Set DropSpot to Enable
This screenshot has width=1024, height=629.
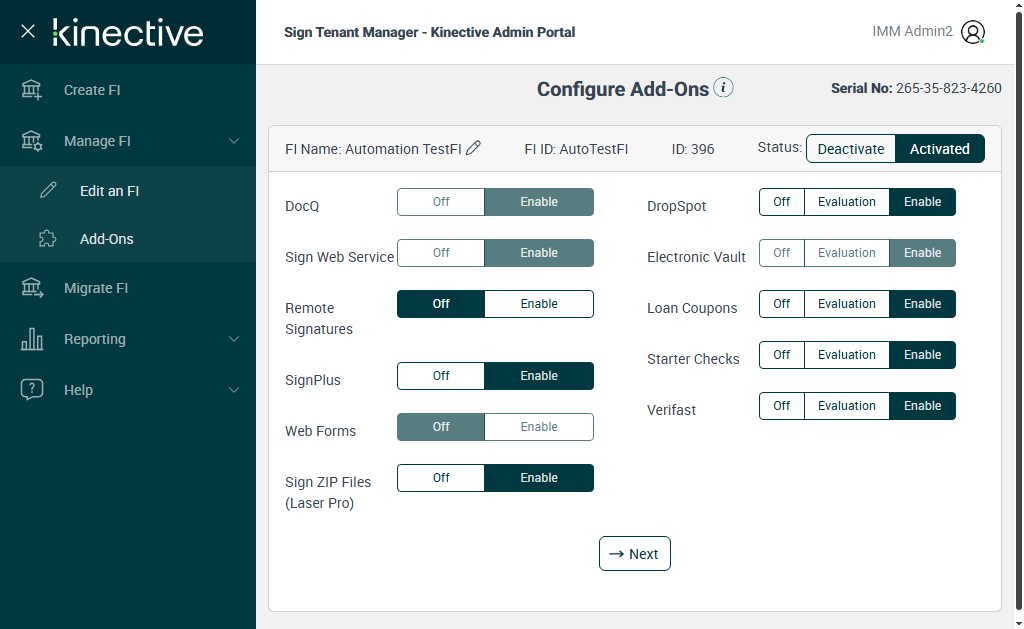[x=922, y=202]
